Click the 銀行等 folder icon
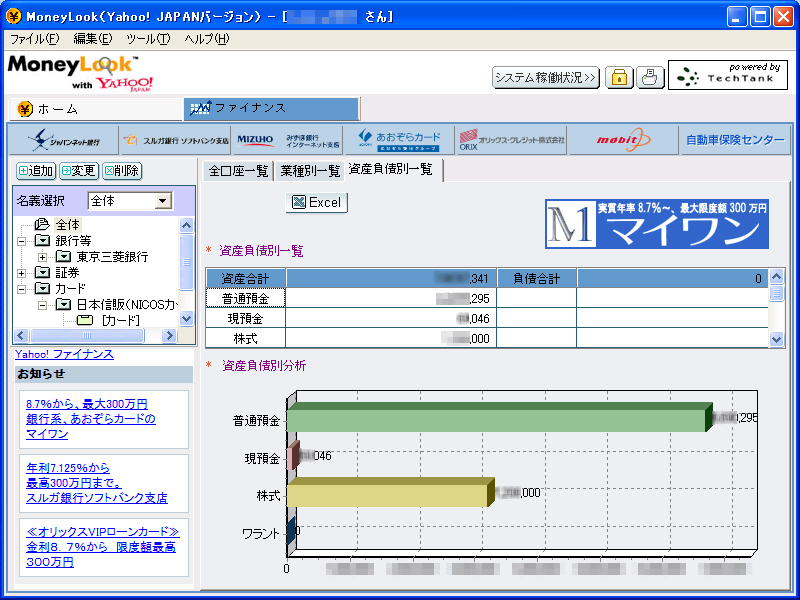 point(42,240)
